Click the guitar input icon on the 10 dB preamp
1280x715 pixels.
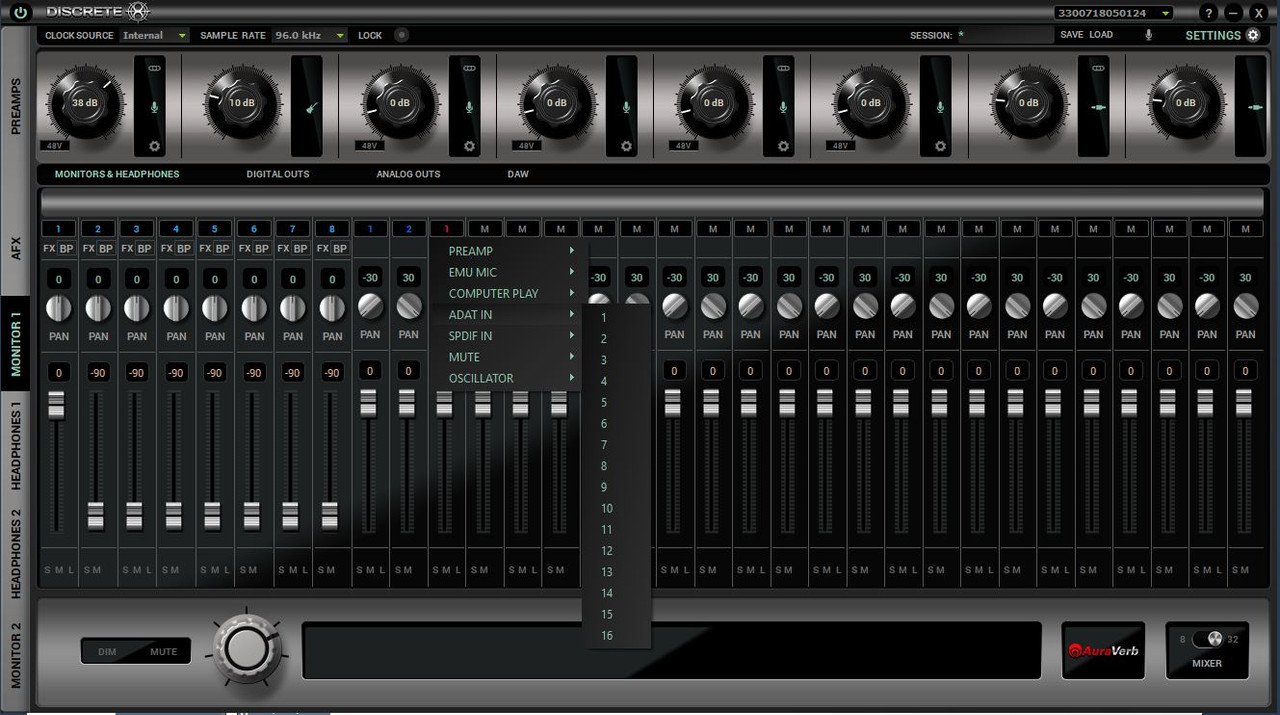tap(312, 107)
